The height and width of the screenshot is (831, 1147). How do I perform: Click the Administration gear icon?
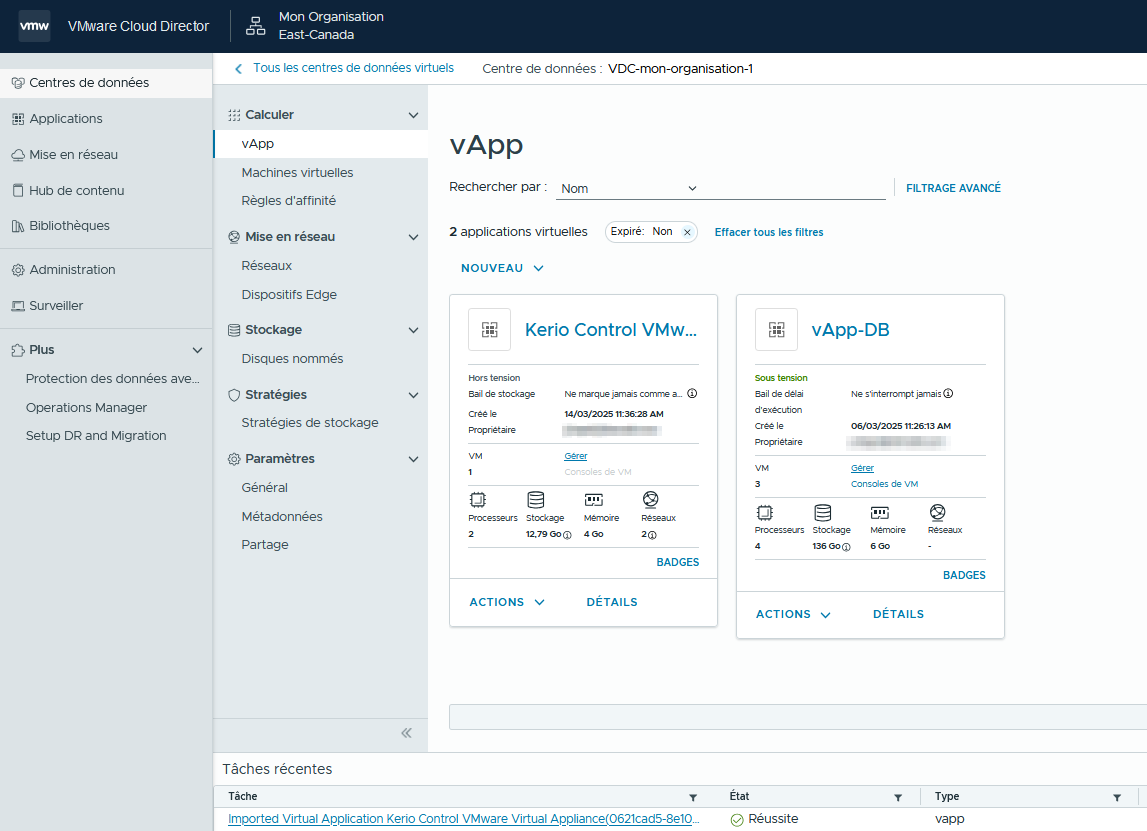tap(18, 270)
